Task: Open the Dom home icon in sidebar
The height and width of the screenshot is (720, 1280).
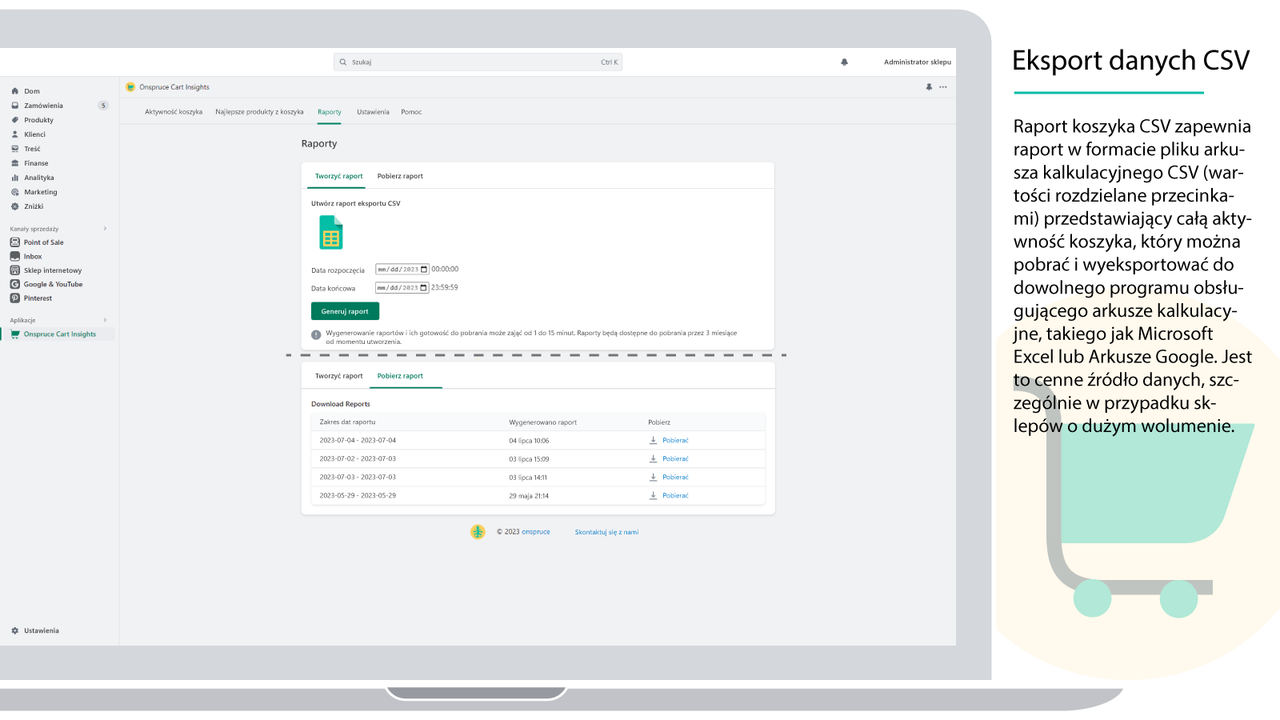Action: pos(15,91)
